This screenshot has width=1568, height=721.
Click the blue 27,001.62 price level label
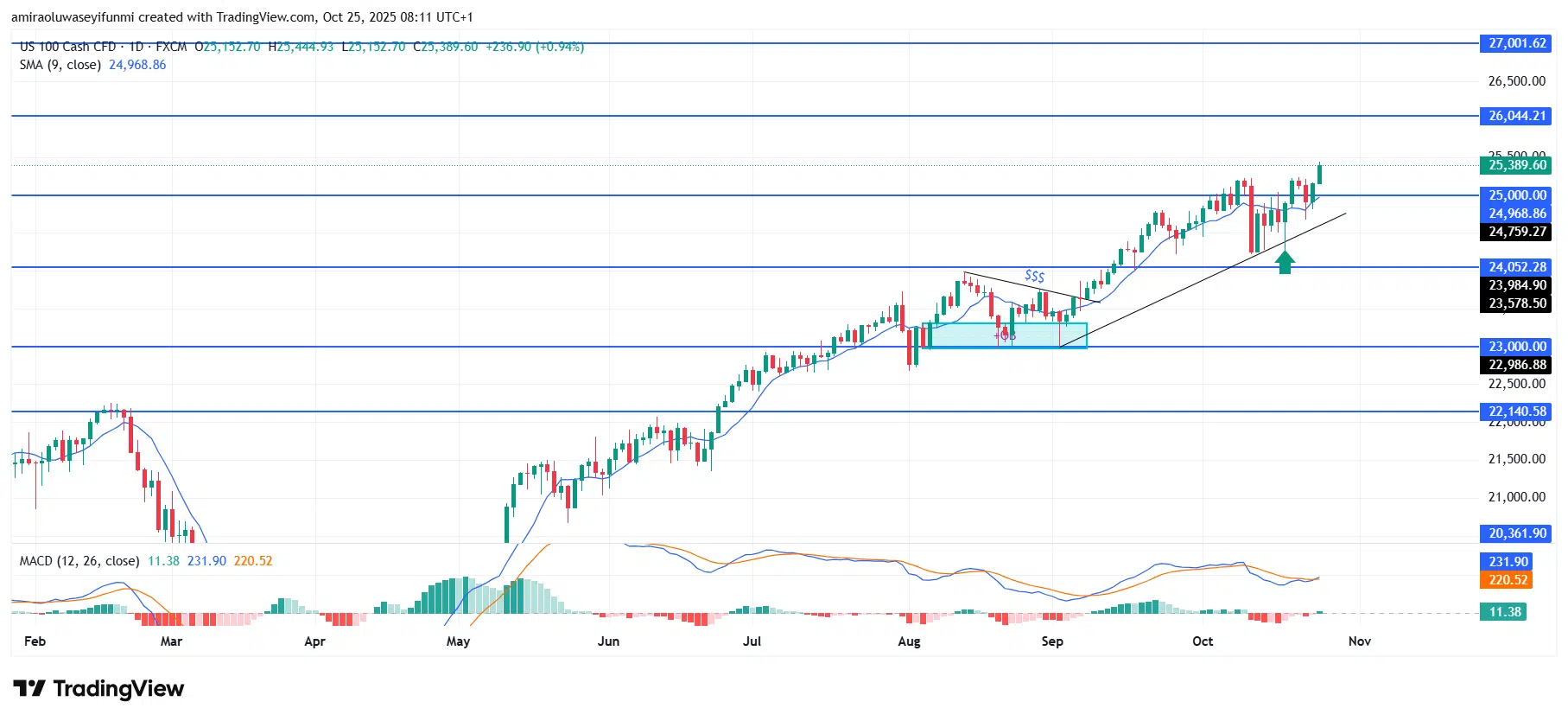pyautogui.click(x=1516, y=43)
